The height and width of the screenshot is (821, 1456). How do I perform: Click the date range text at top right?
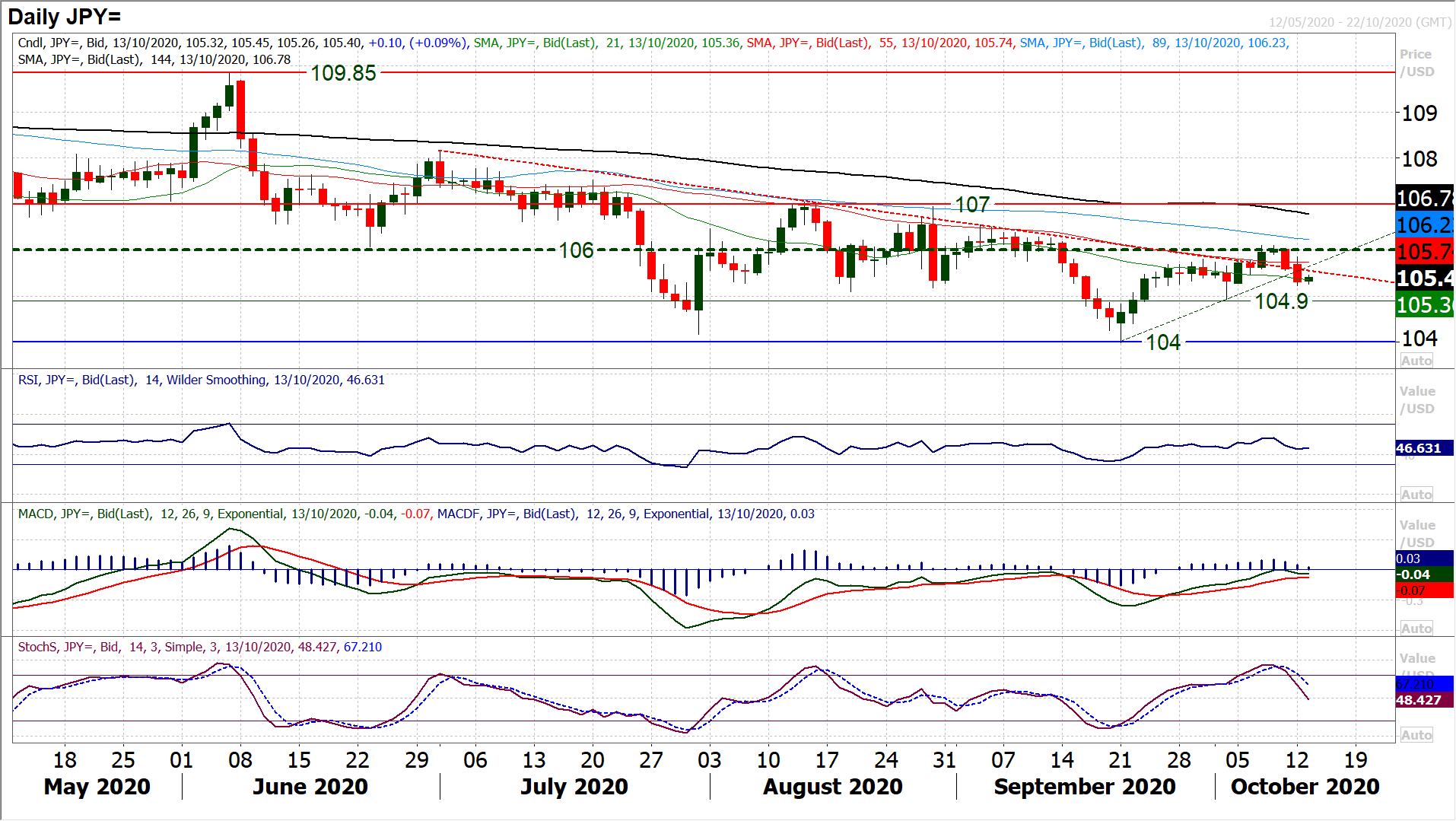tap(1359, 22)
